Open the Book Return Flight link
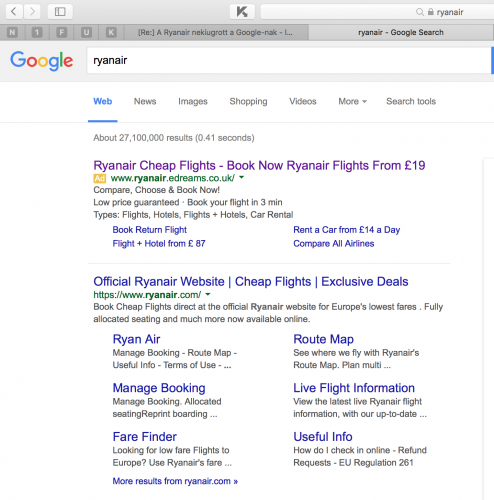494x500 pixels. 150,230
